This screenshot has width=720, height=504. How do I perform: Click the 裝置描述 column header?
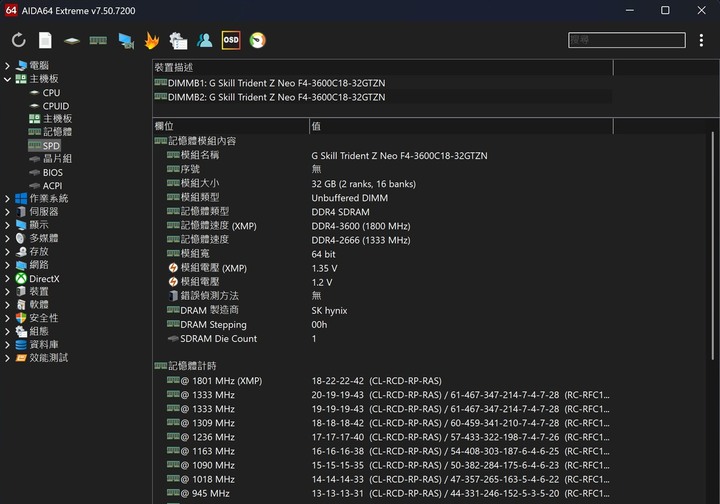coord(382,67)
